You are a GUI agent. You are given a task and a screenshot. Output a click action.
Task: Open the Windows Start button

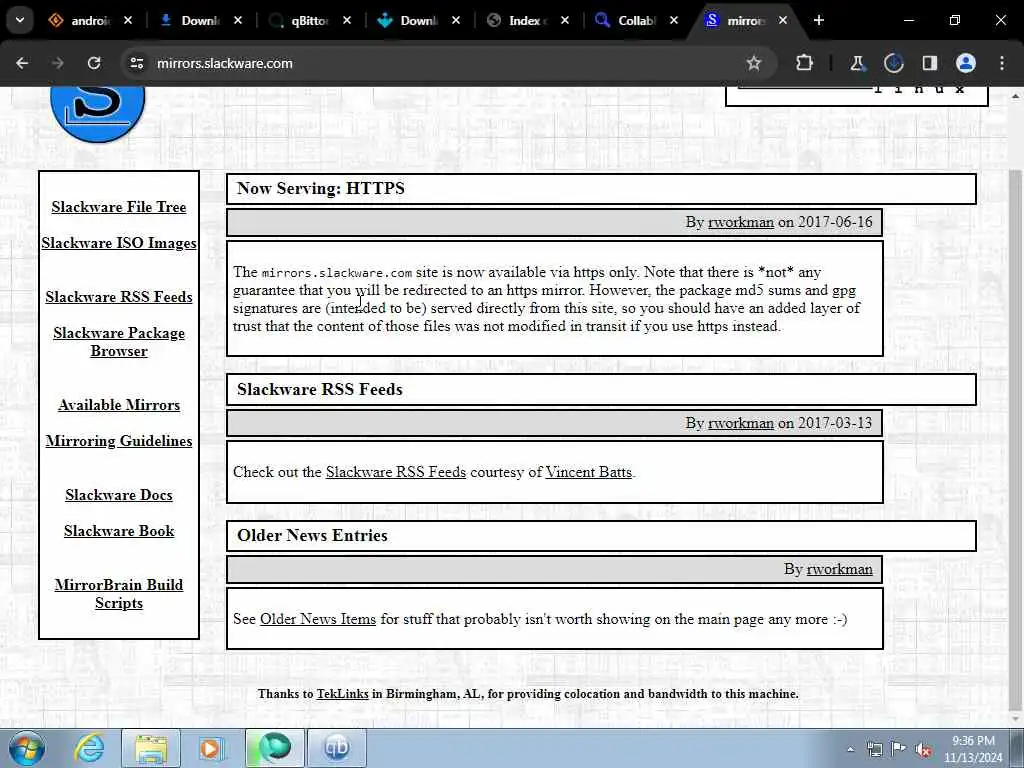[x=27, y=748]
